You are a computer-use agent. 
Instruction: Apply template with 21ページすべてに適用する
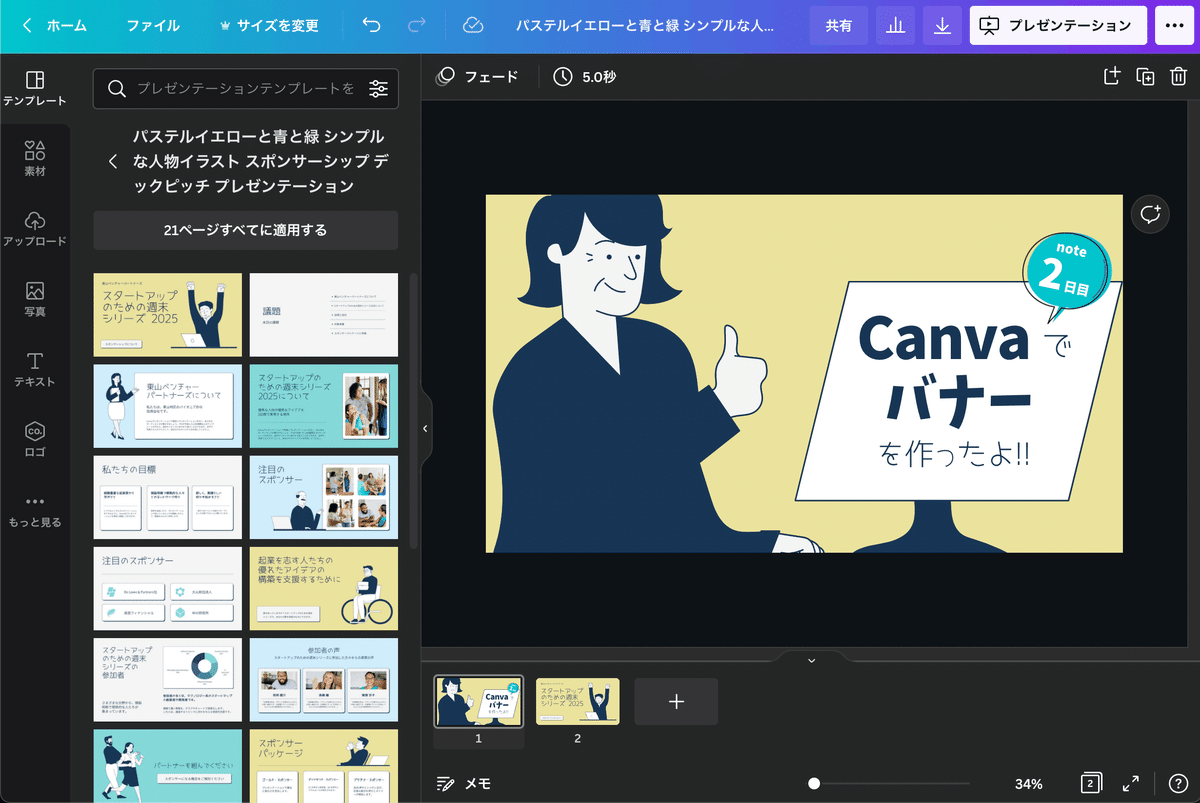click(x=245, y=230)
